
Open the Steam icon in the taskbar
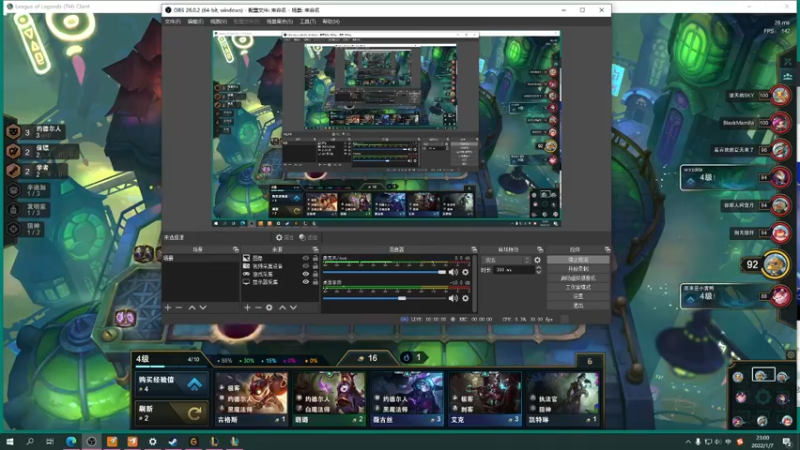coord(173,441)
